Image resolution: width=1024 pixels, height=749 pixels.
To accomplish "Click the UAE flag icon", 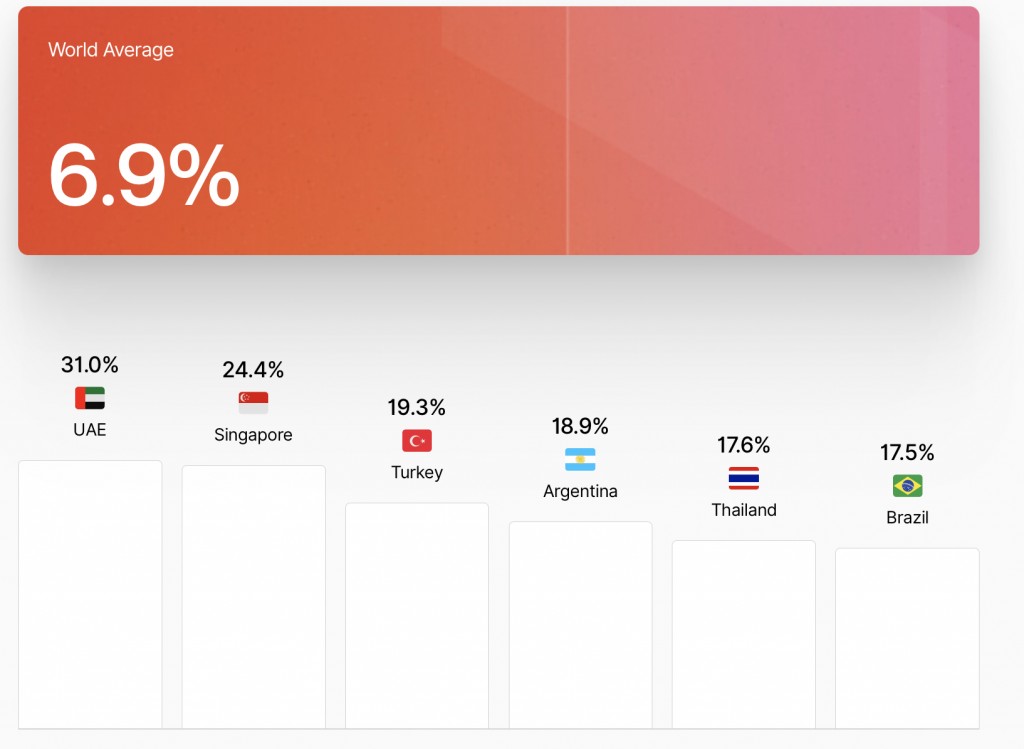I will [90, 398].
